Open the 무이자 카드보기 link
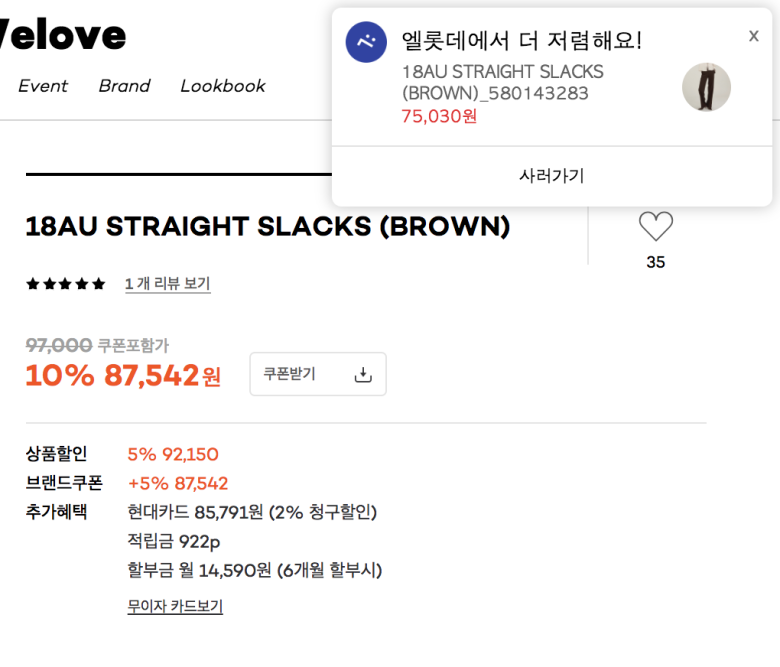 175,606
